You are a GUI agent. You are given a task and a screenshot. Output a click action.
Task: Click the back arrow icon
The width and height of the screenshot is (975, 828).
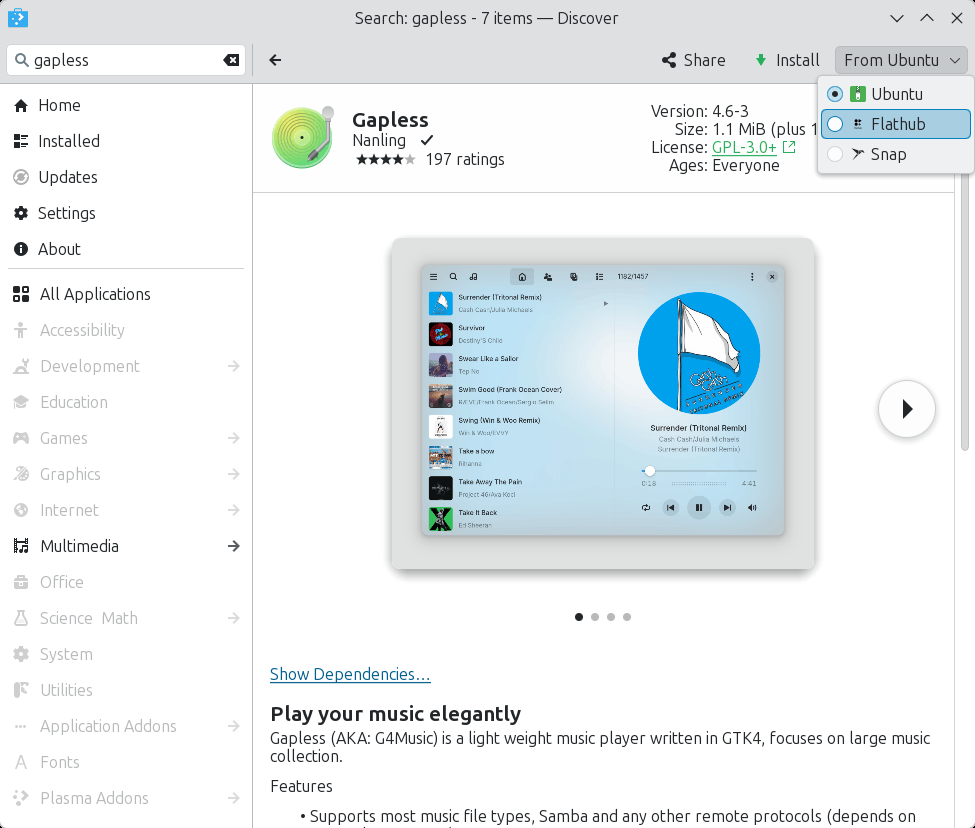click(275, 60)
